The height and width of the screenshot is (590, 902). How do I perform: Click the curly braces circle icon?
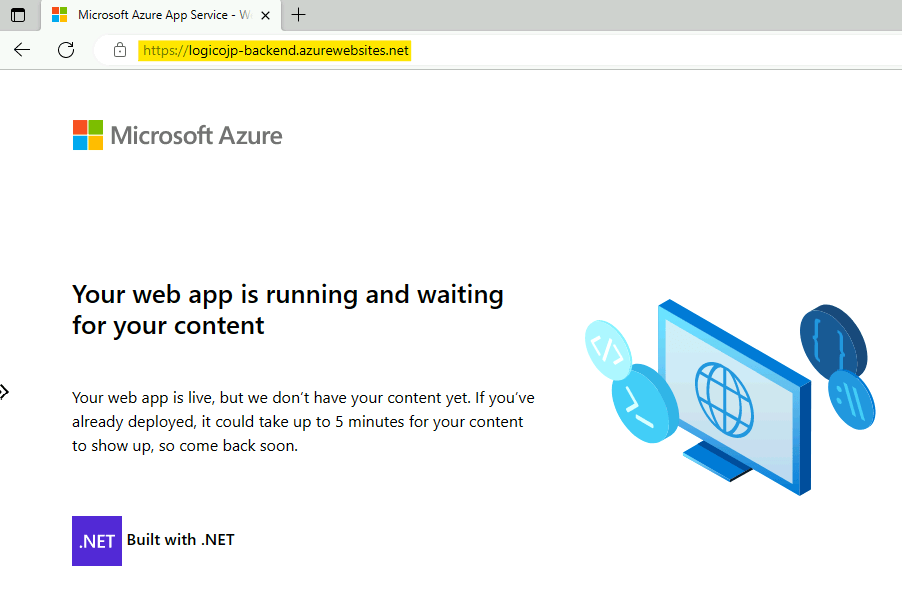[831, 340]
